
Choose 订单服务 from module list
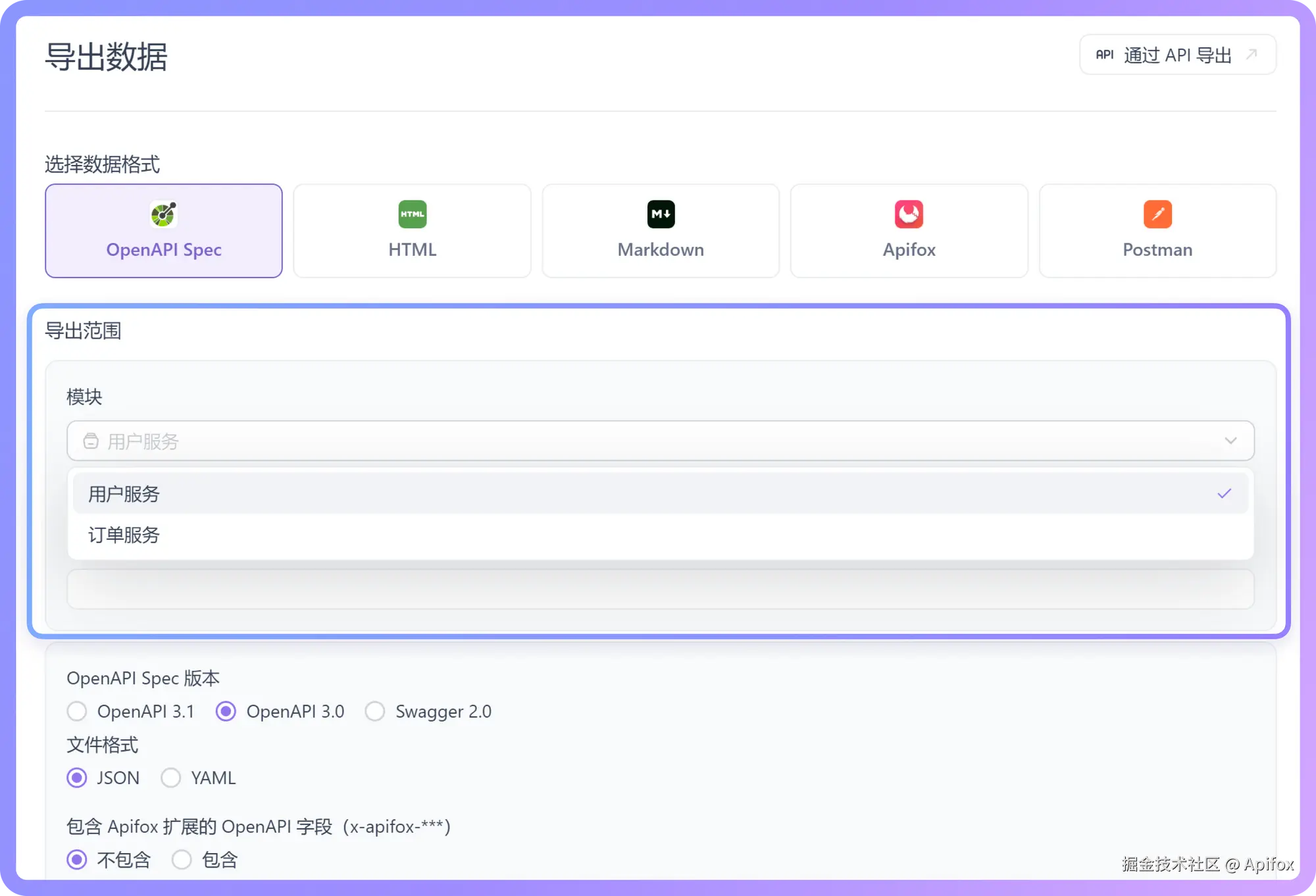point(124,535)
